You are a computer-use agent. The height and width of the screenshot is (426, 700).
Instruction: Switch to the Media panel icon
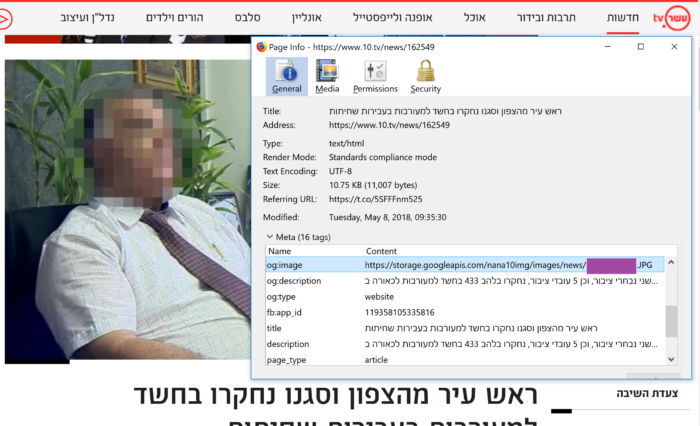(x=327, y=76)
